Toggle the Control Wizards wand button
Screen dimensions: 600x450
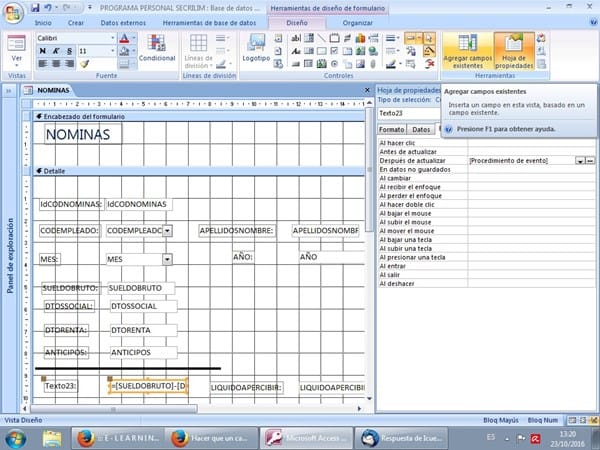point(429,51)
